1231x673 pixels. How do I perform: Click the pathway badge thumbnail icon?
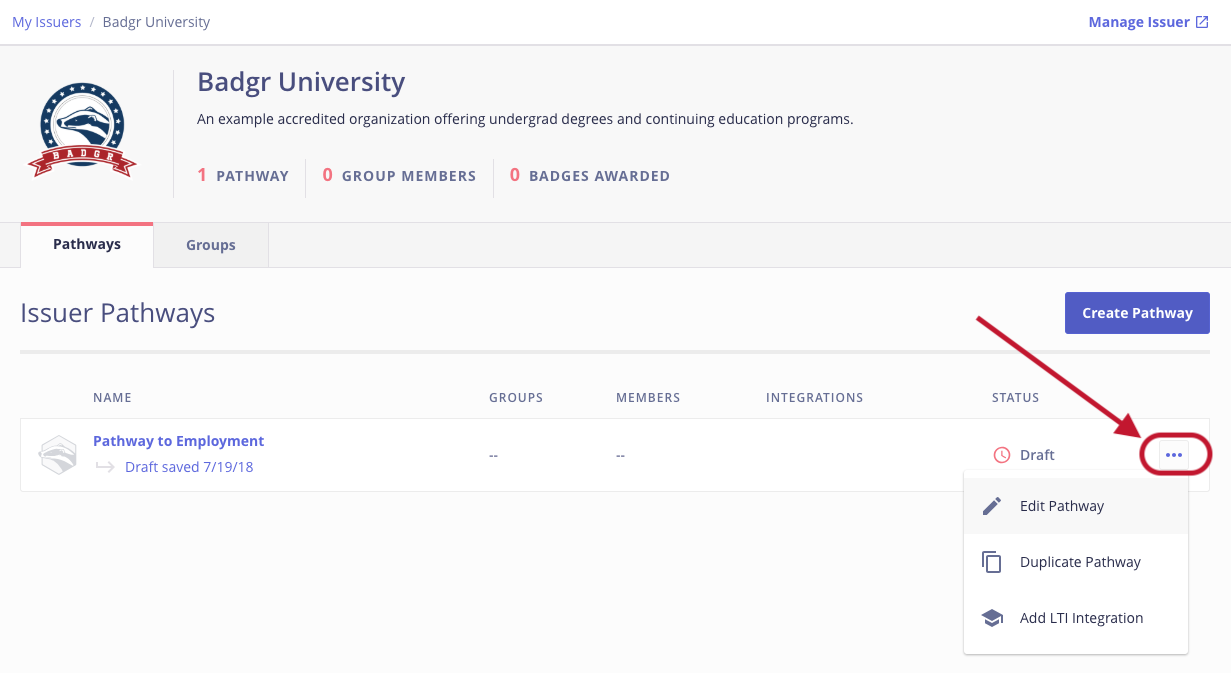click(x=58, y=455)
